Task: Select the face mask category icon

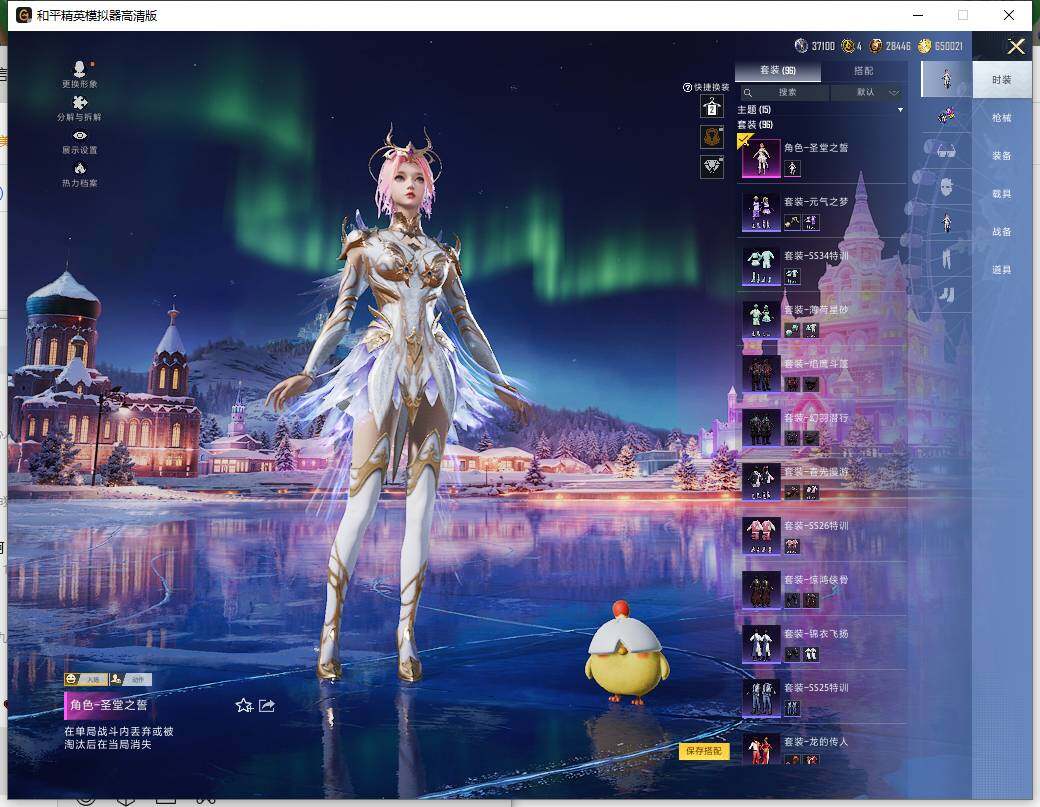Action: click(946, 187)
